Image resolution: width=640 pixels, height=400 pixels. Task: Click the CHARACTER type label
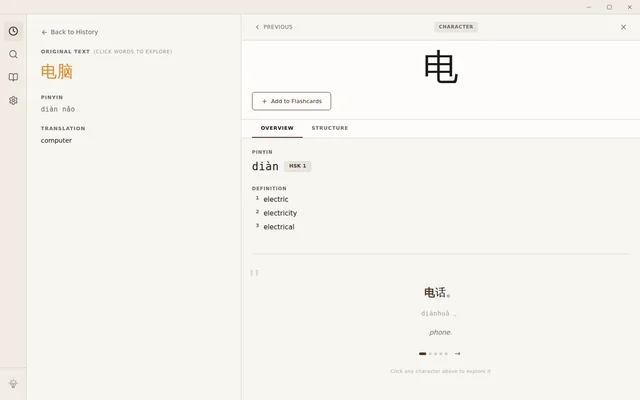456,27
